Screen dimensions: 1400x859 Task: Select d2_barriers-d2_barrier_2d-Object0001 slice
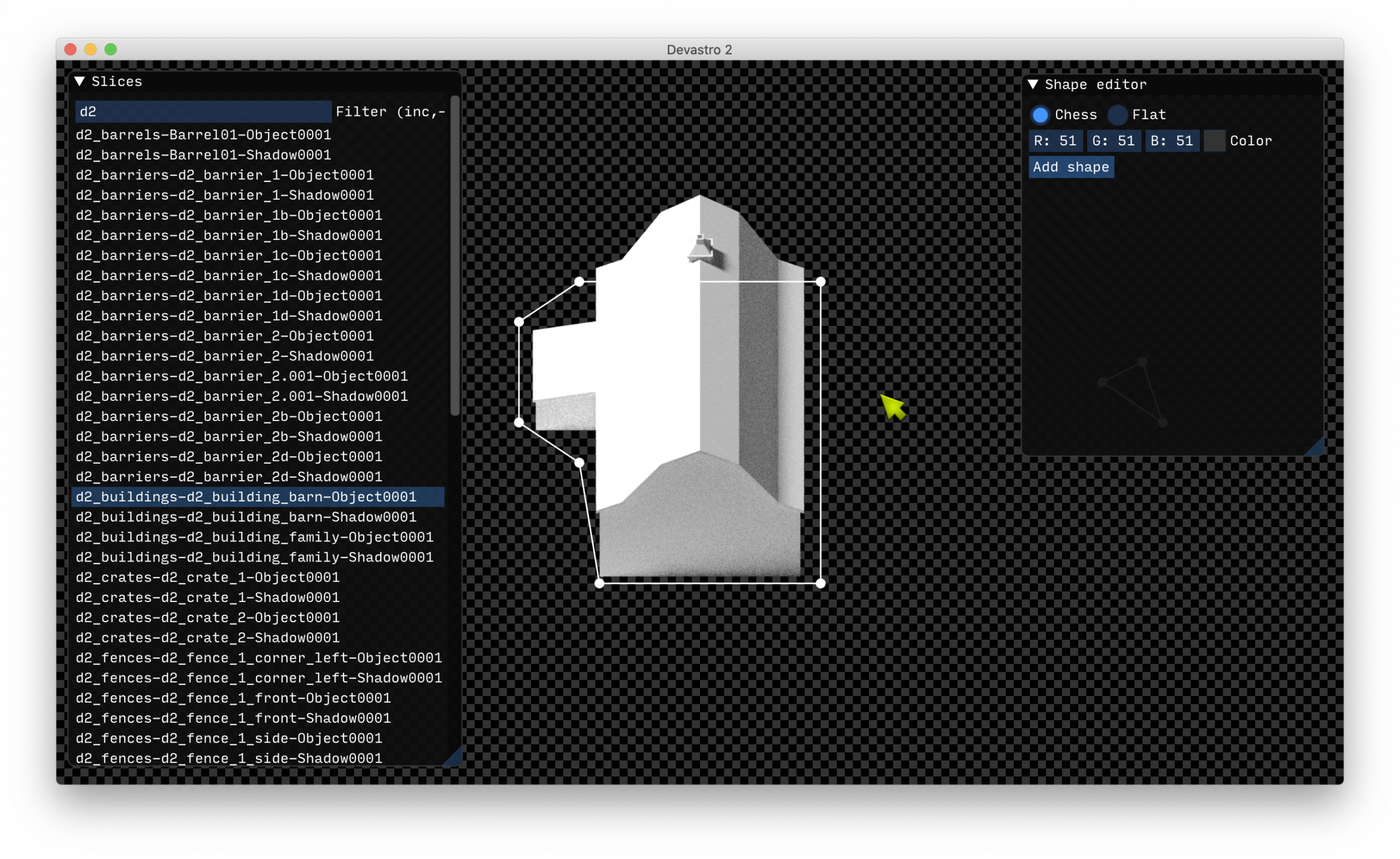click(259, 457)
